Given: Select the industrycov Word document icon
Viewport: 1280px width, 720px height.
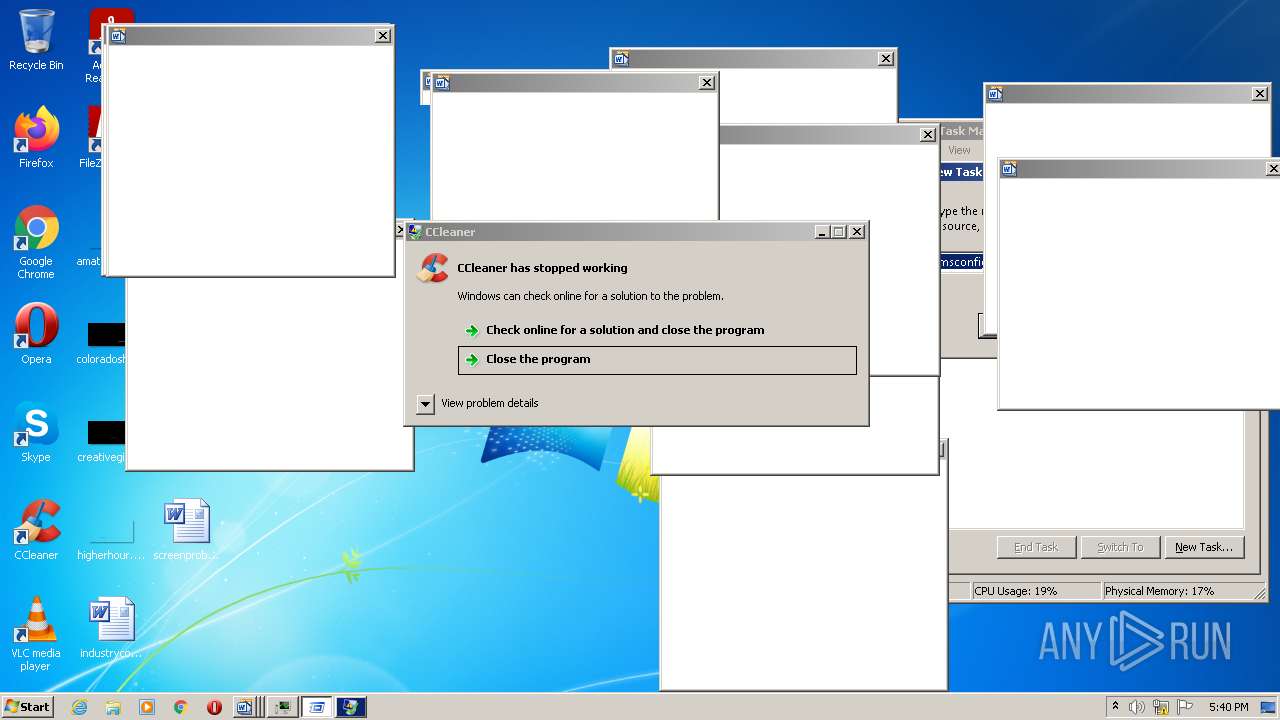Looking at the screenshot, I should [111, 628].
